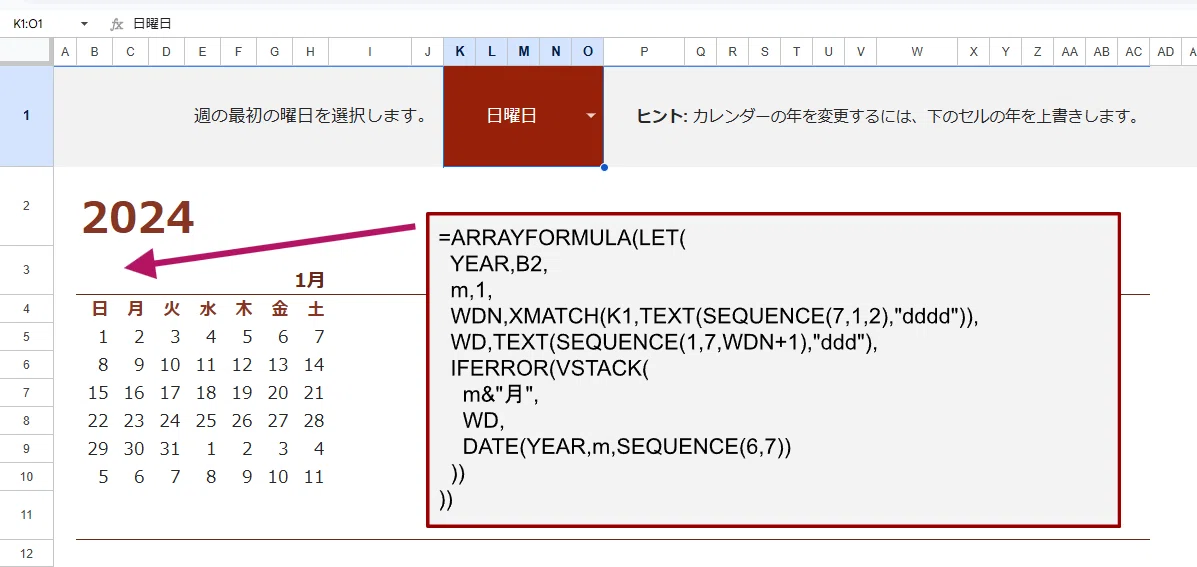Select column header W
1197x567 pixels.
(x=917, y=51)
